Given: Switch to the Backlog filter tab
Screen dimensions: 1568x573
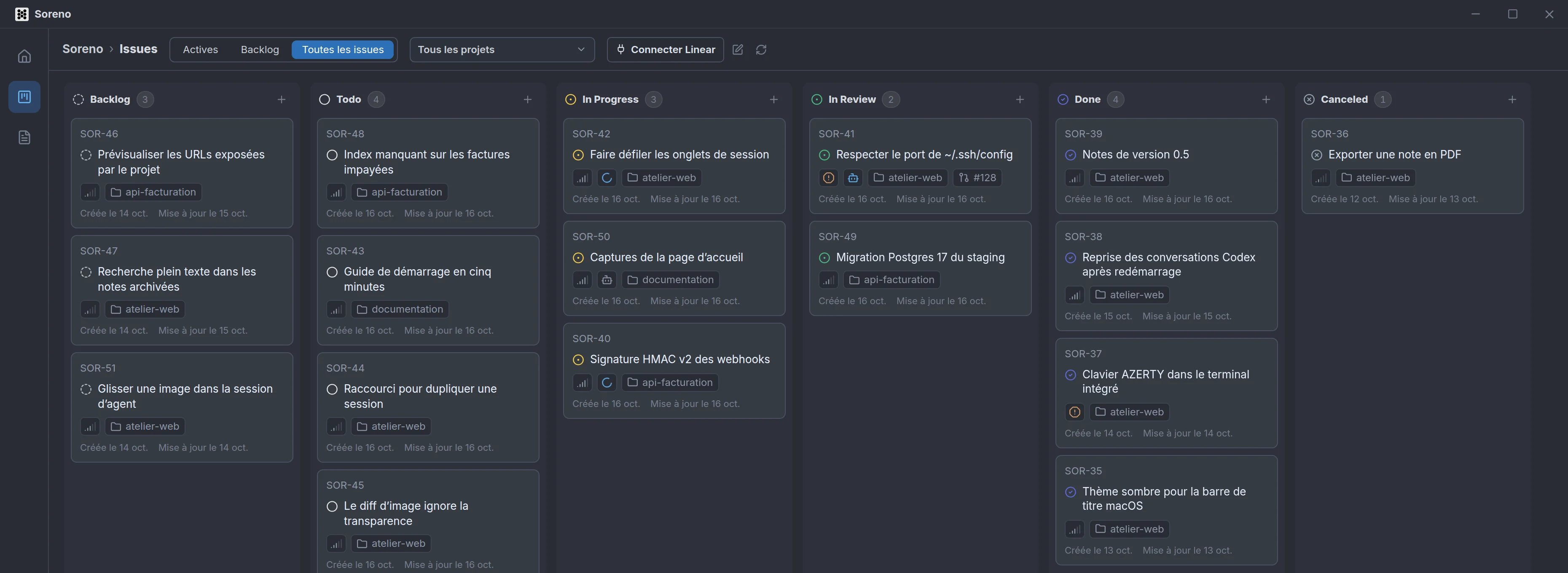Looking at the screenshot, I should coord(259,50).
